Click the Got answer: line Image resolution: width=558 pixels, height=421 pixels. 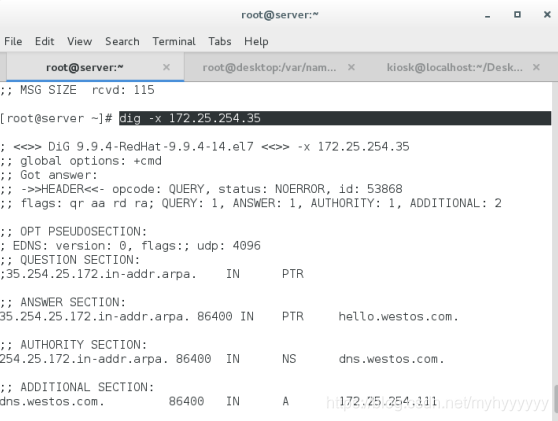tap(49, 175)
